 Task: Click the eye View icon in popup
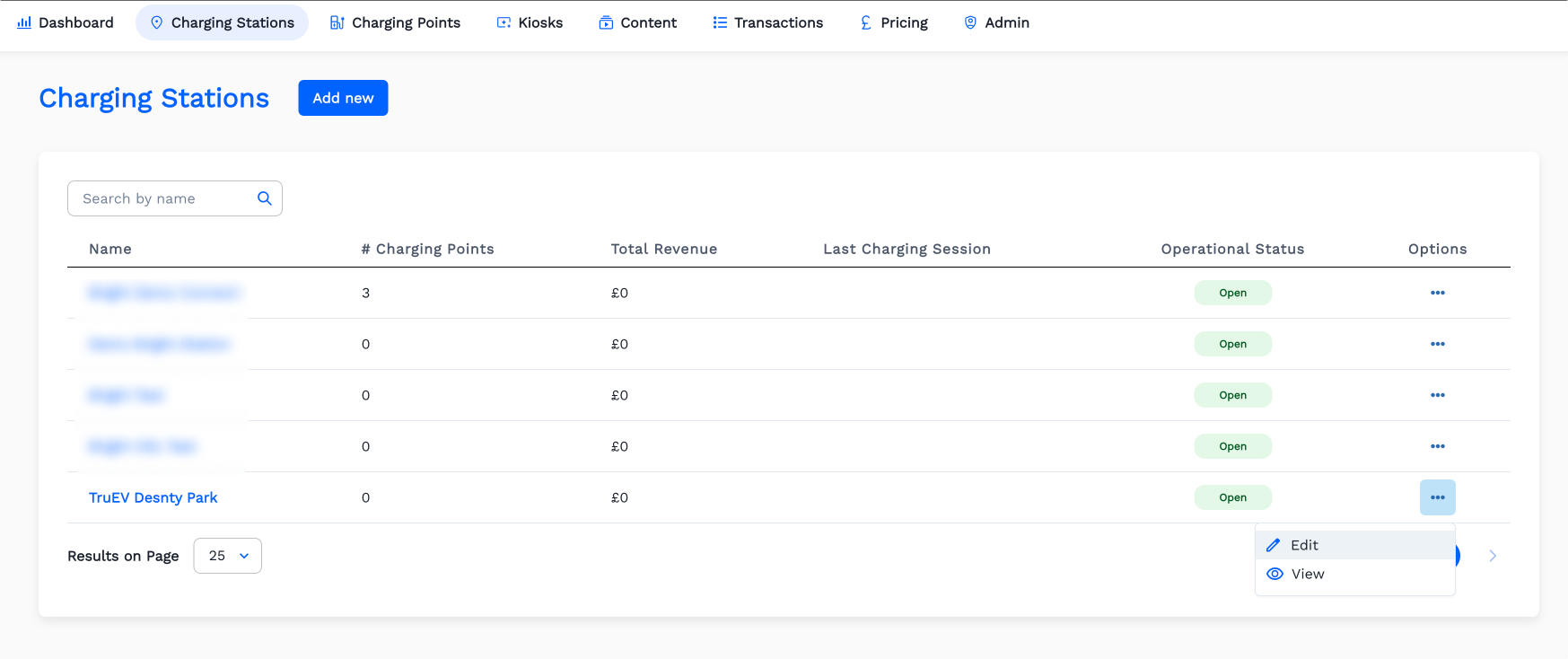[1275, 574]
